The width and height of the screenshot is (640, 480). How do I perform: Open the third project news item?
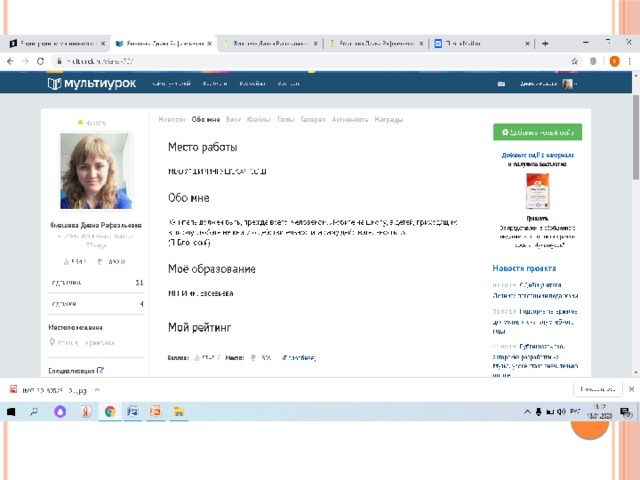tap(535, 361)
